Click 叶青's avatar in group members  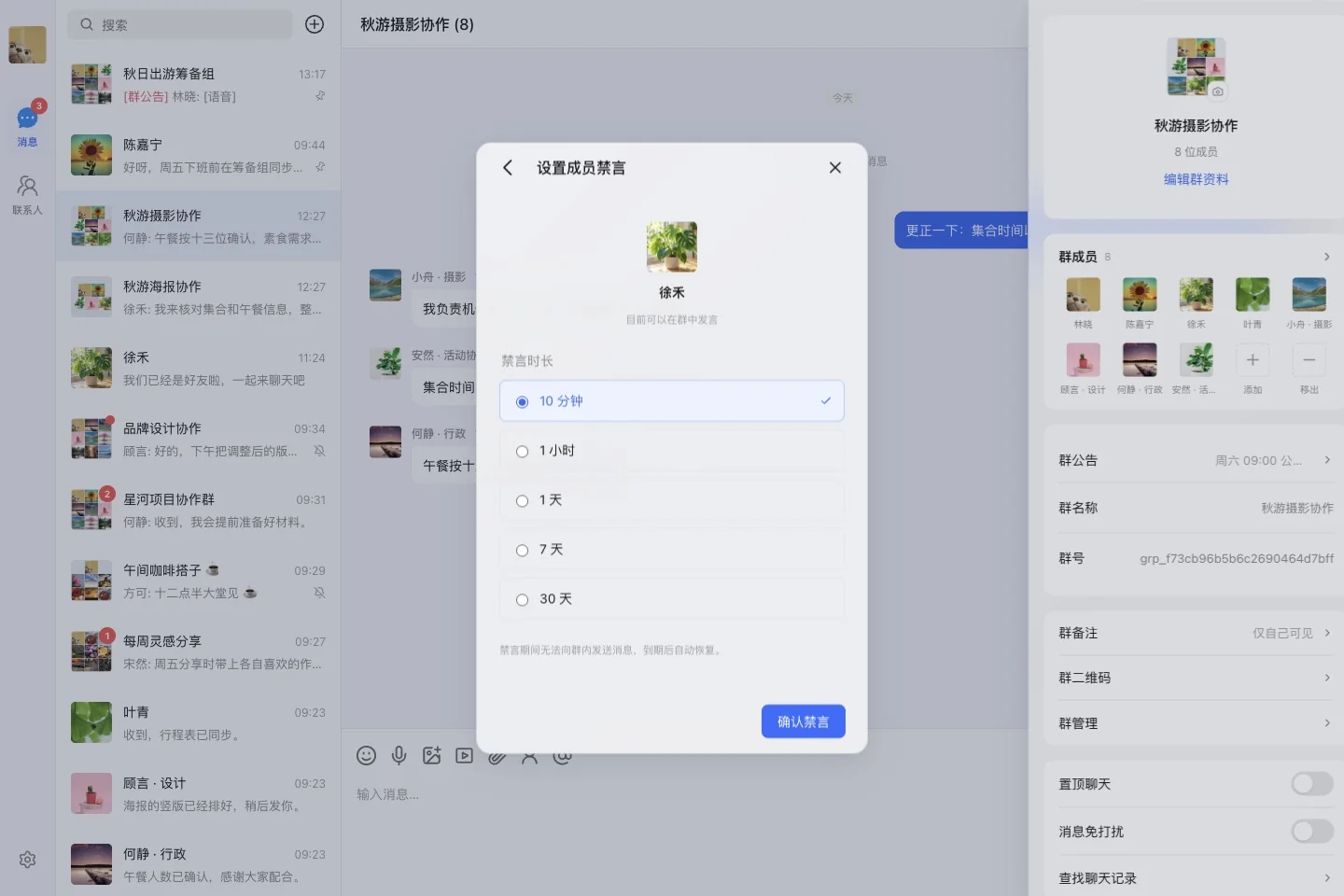click(1253, 295)
